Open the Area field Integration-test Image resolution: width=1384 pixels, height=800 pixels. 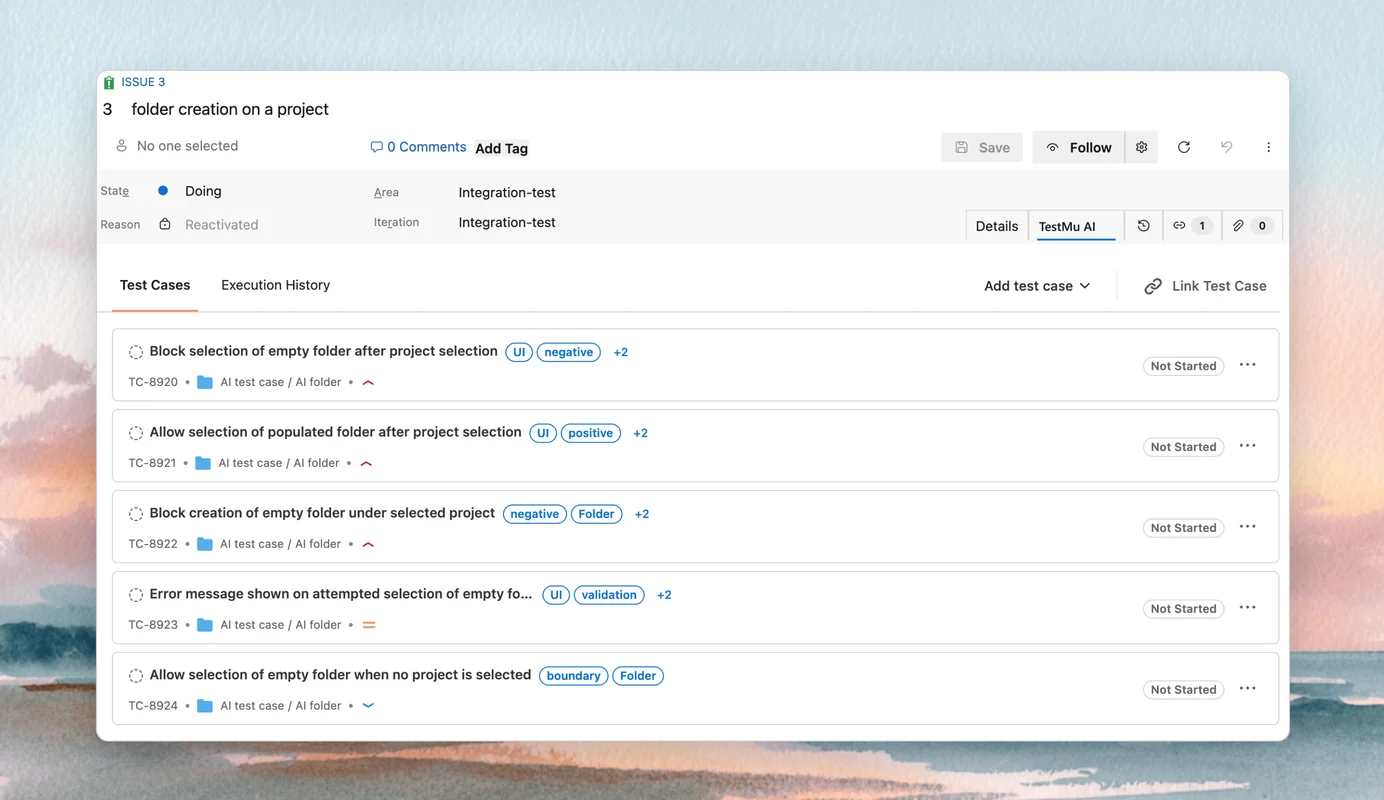507,192
